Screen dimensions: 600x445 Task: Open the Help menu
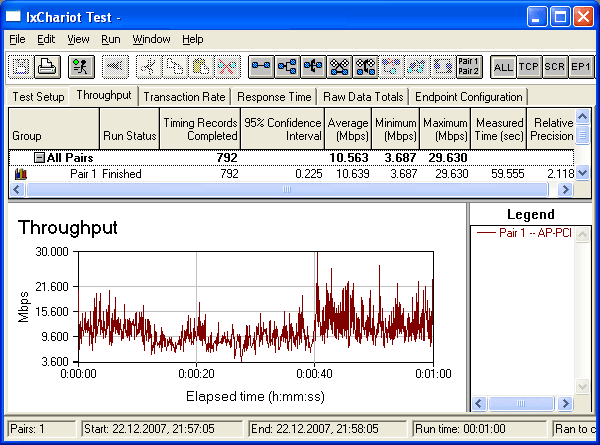click(193, 39)
